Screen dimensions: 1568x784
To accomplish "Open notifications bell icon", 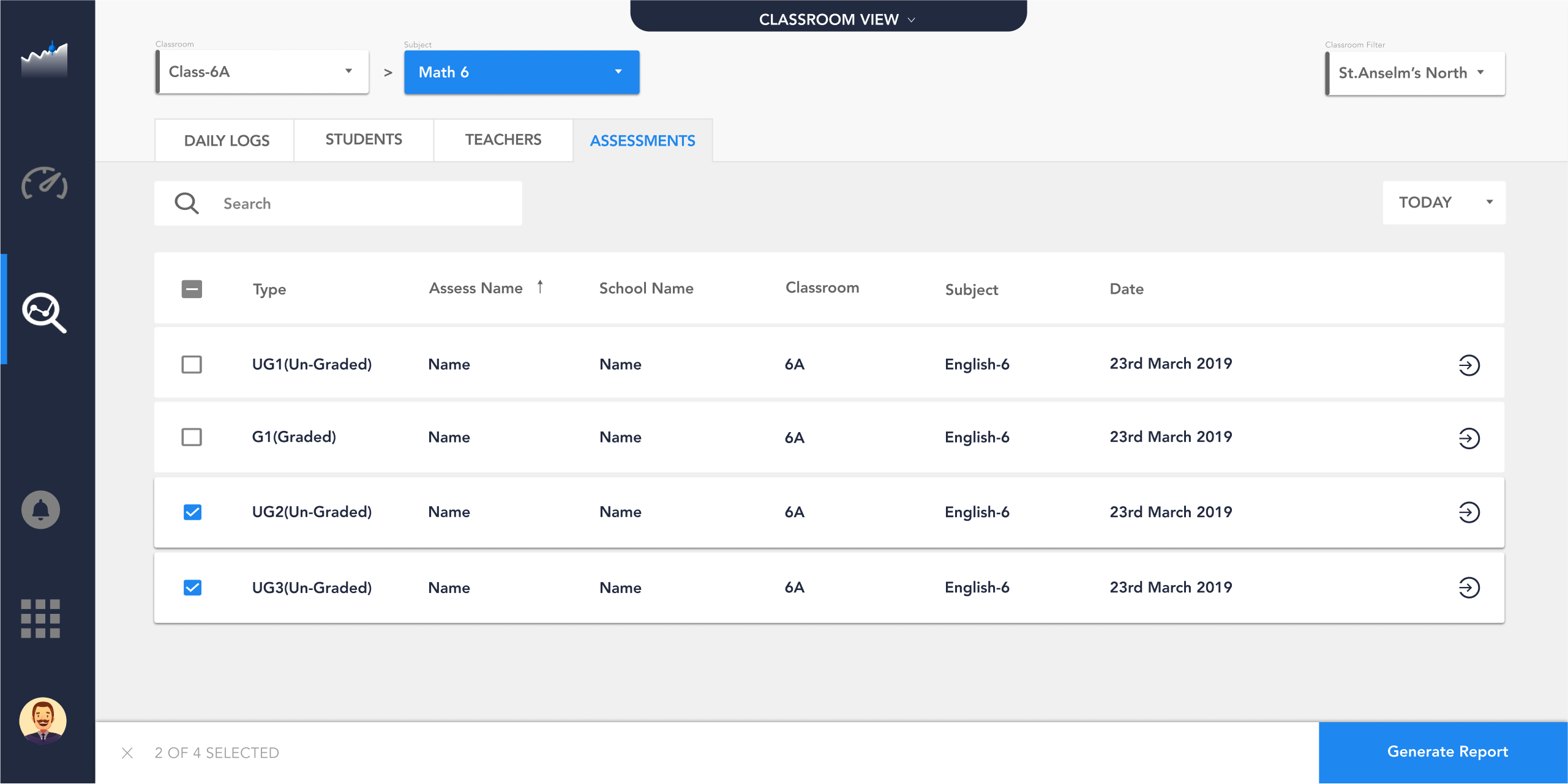I will [x=40, y=509].
